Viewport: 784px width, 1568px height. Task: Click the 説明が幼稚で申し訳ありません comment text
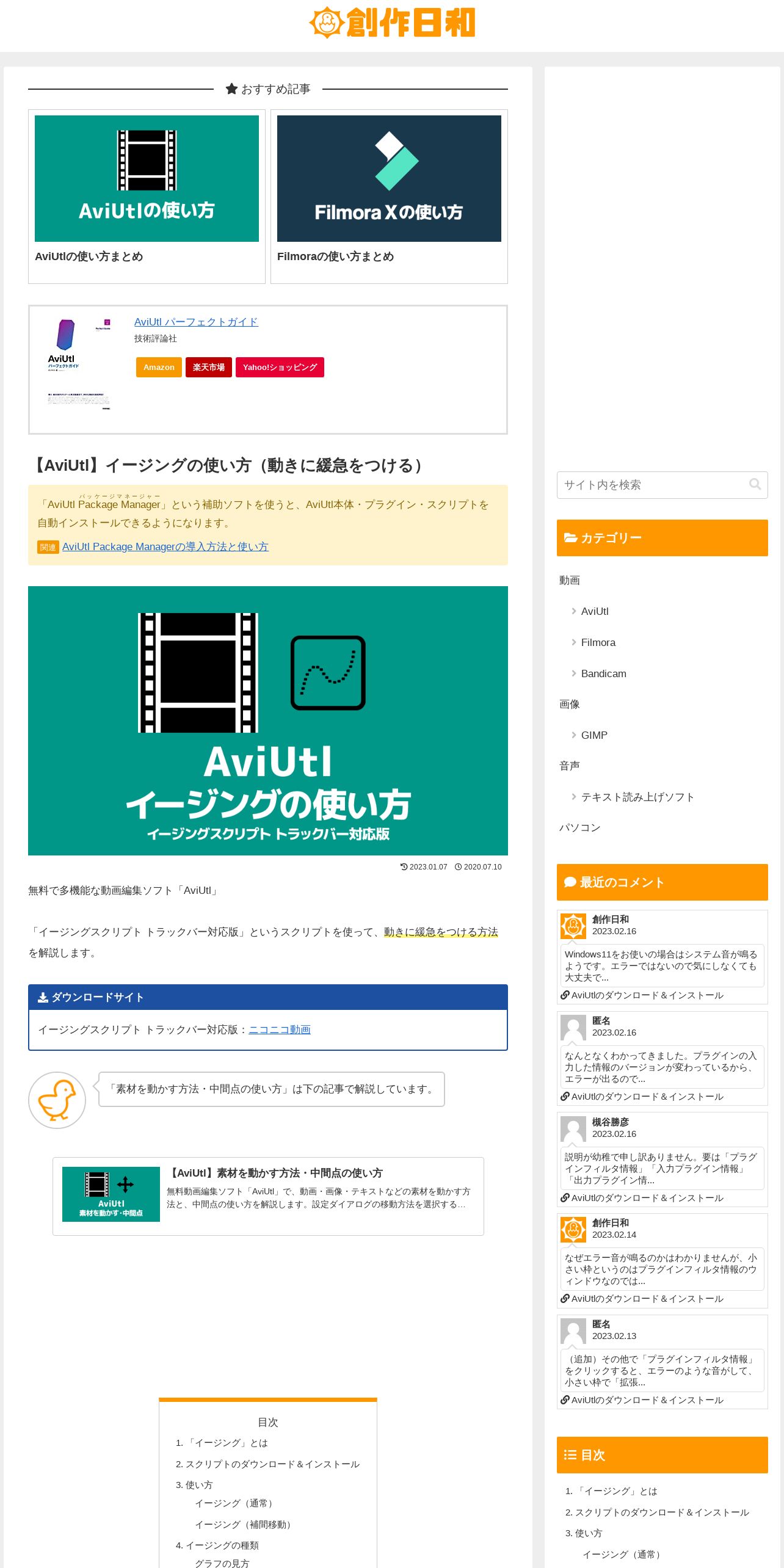click(x=662, y=1169)
